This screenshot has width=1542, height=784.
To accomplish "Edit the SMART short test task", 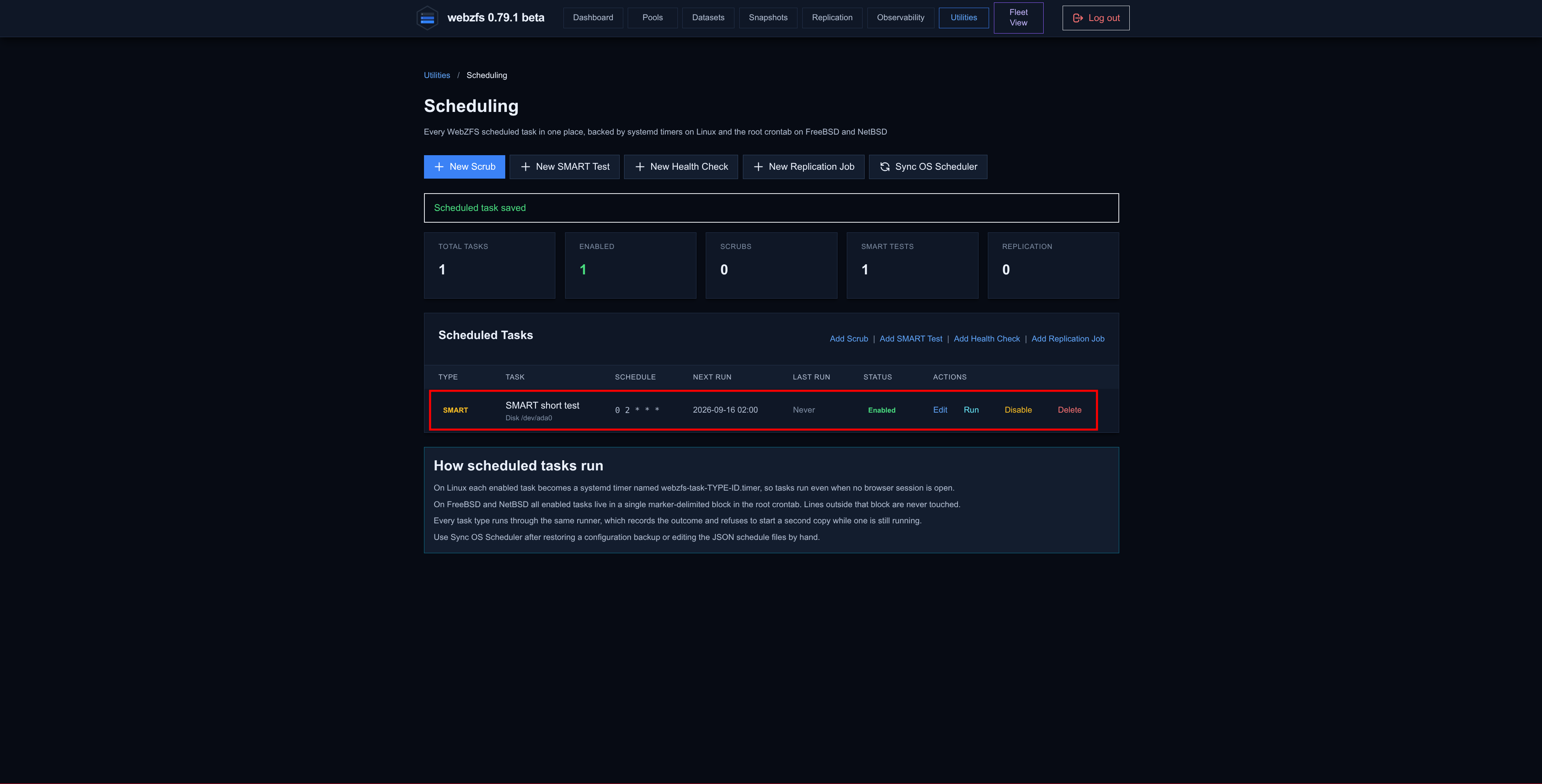I will click(940, 410).
